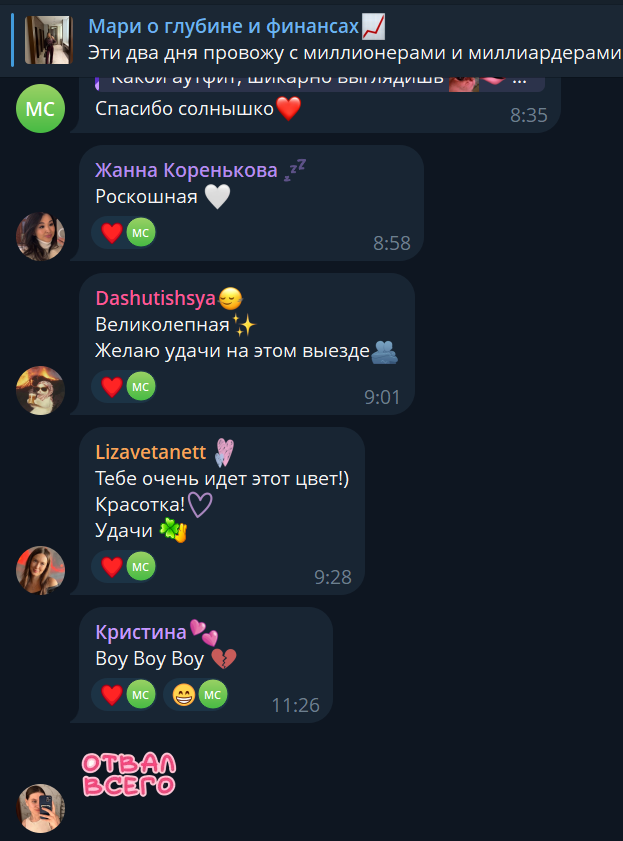The width and height of the screenshot is (623, 841).
Task: Open the pinned post thumbnail image
Action: [x=48, y=40]
